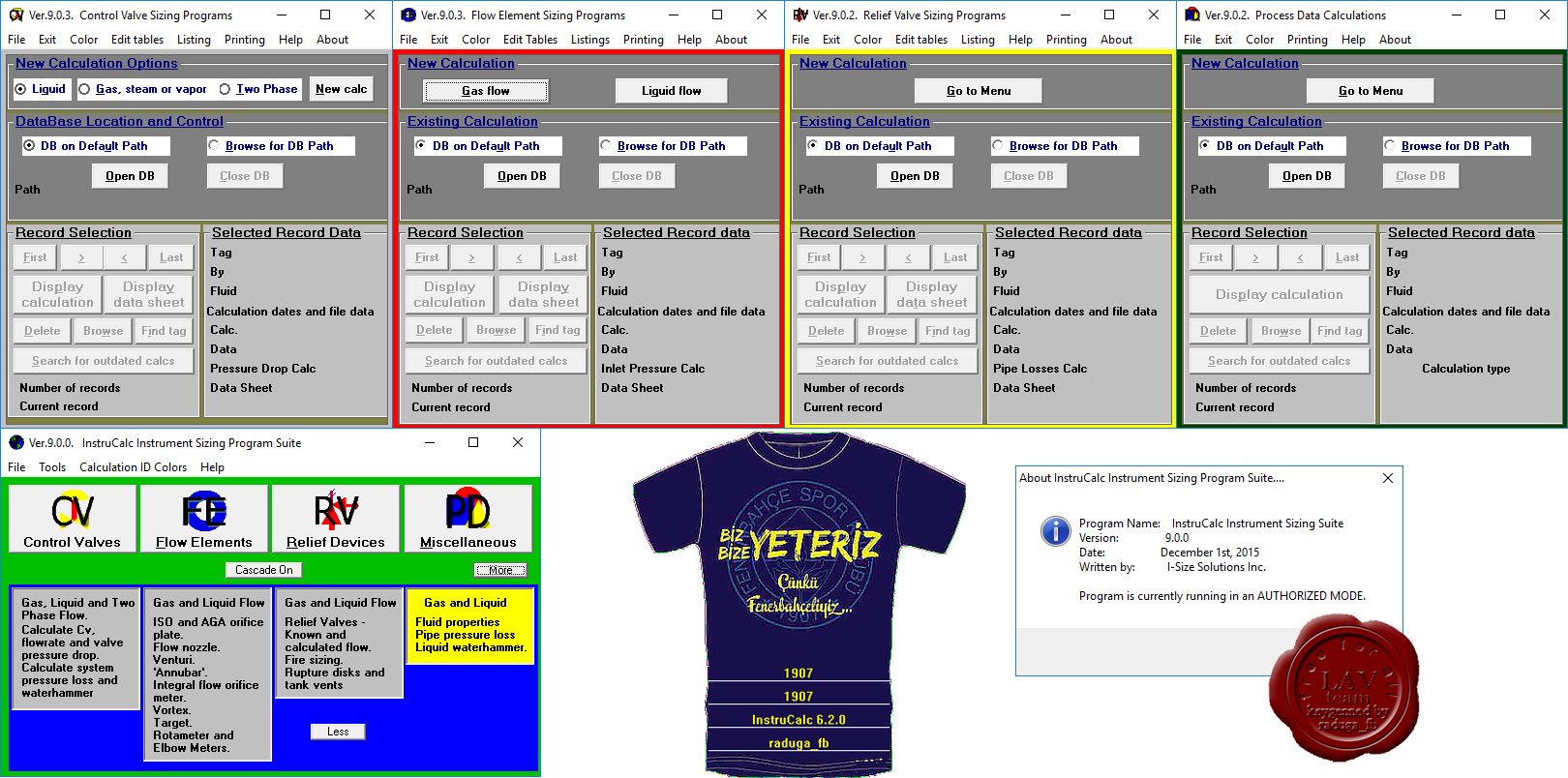Click the Liquid flow button
This screenshot has width=1568, height=778.
(x=672, y=91)
